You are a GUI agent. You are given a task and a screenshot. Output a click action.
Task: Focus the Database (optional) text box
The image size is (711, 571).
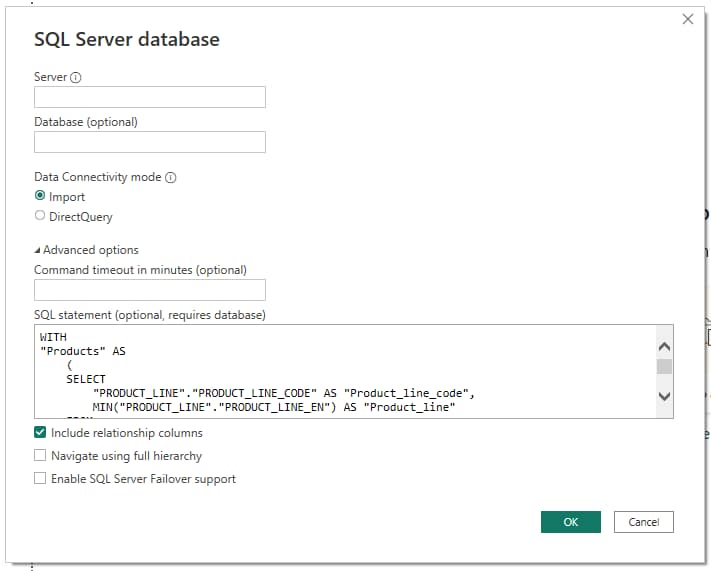pyautogui.click(x=150, y=142)
